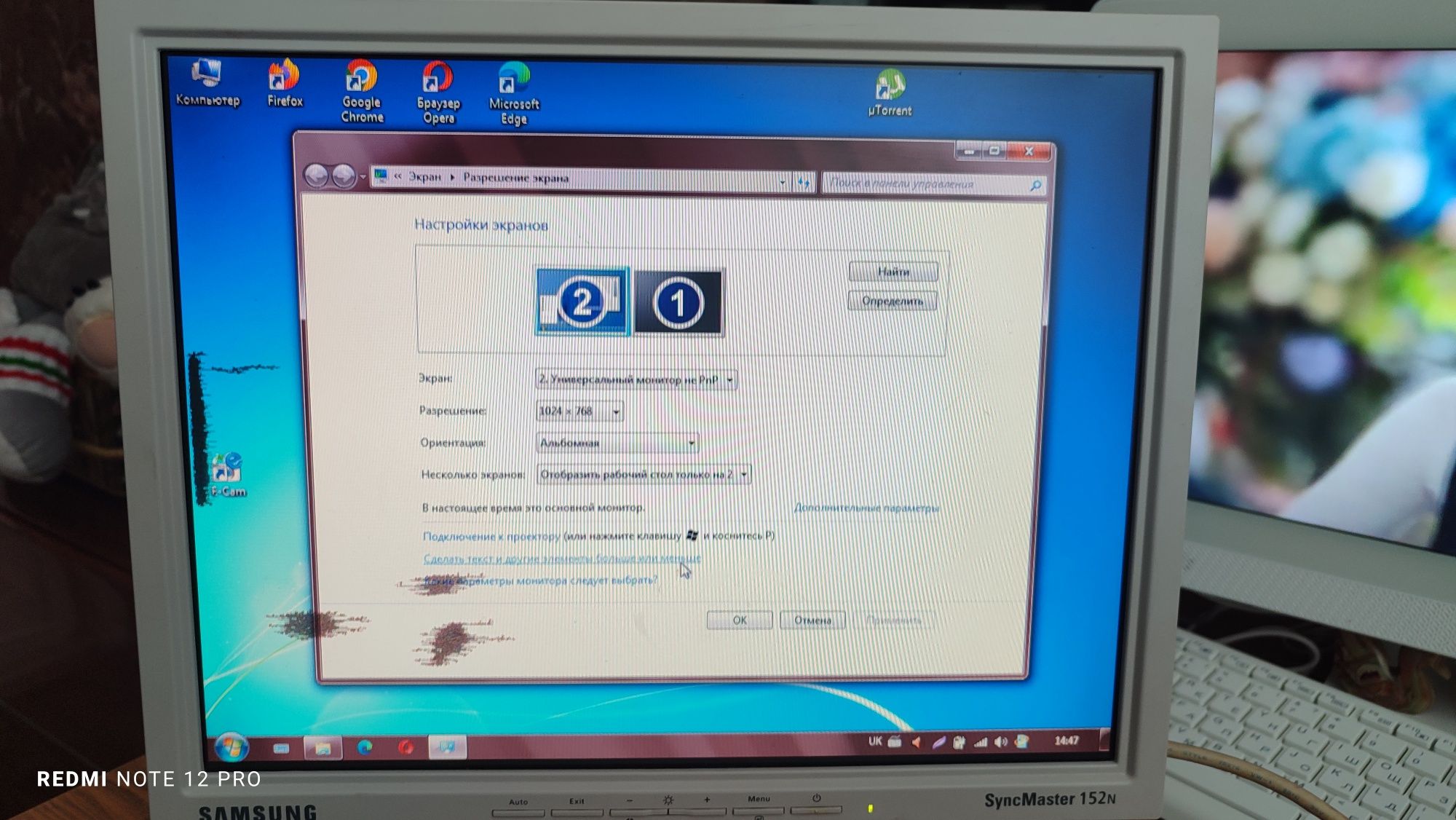Click the screen resolution taskbar item
The width and height of the screenshot is (1456, 820).
(447, 747)
